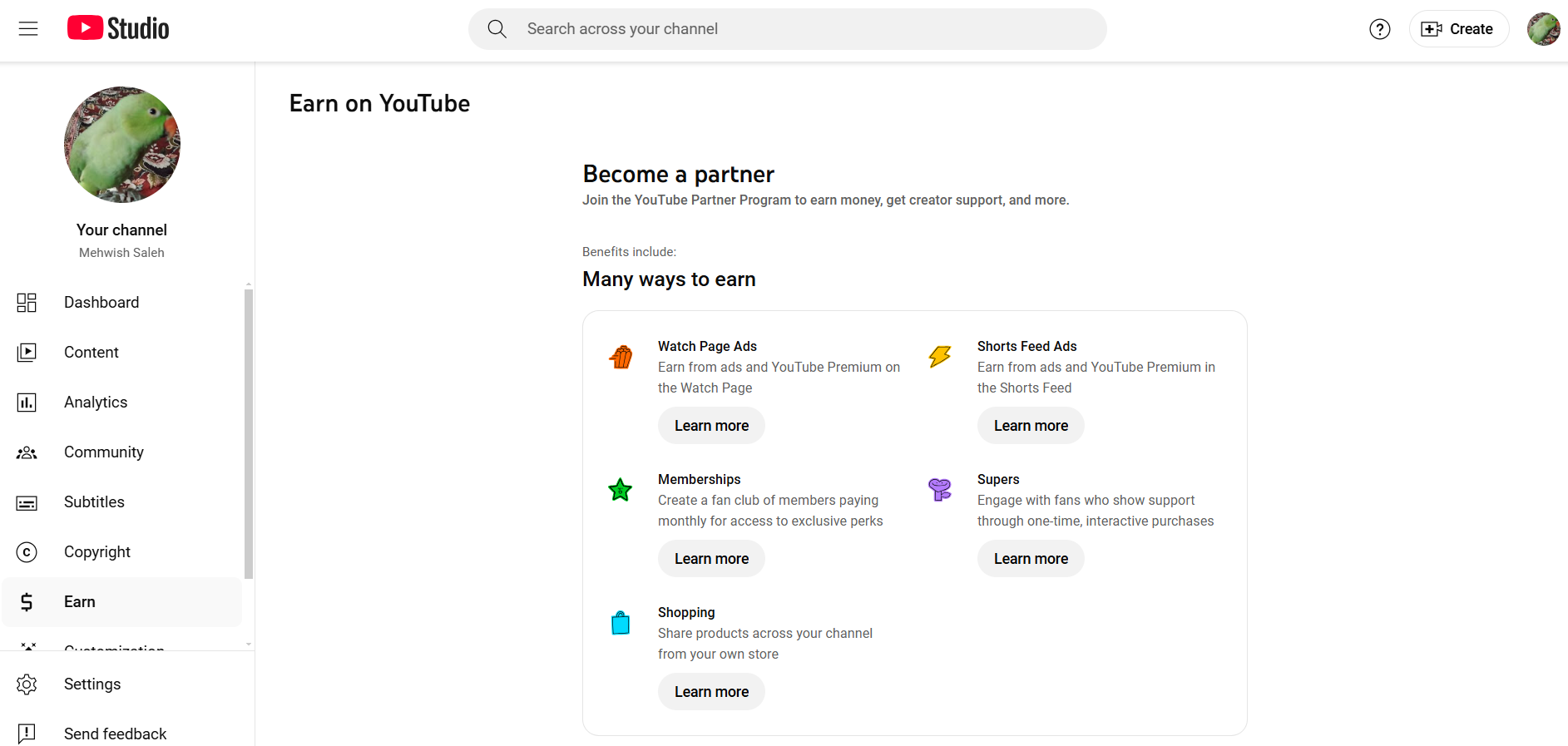Select Community in the sidebar
This screenshot has width=1568, height=746.
[104, 452]
